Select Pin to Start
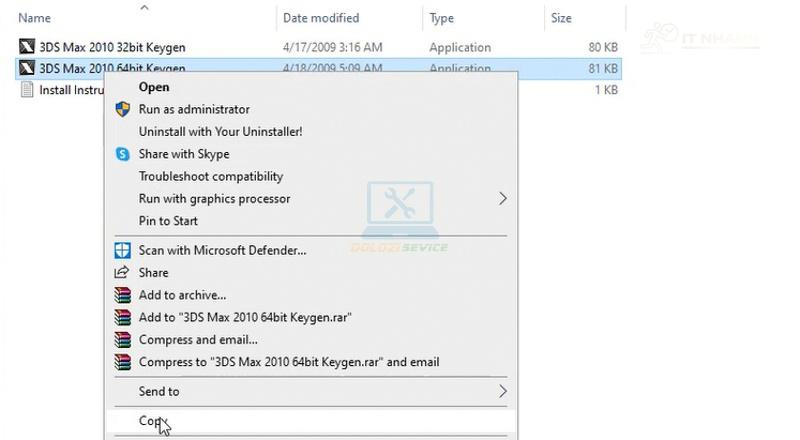This screenshot has width=800, height=440. (x=168, y=221)
